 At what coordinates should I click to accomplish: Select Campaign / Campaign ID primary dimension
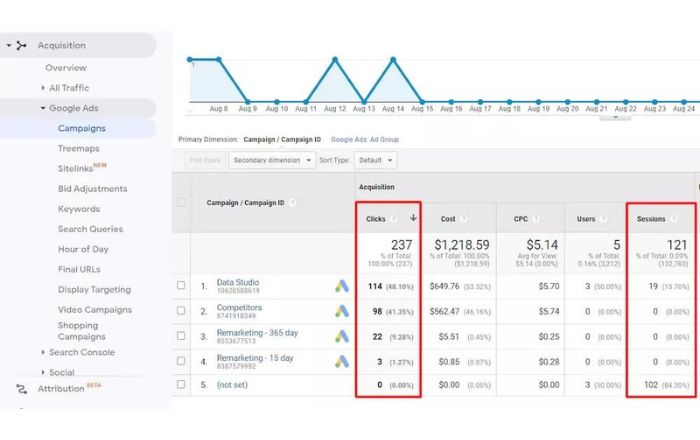click(x=282, y=140)
